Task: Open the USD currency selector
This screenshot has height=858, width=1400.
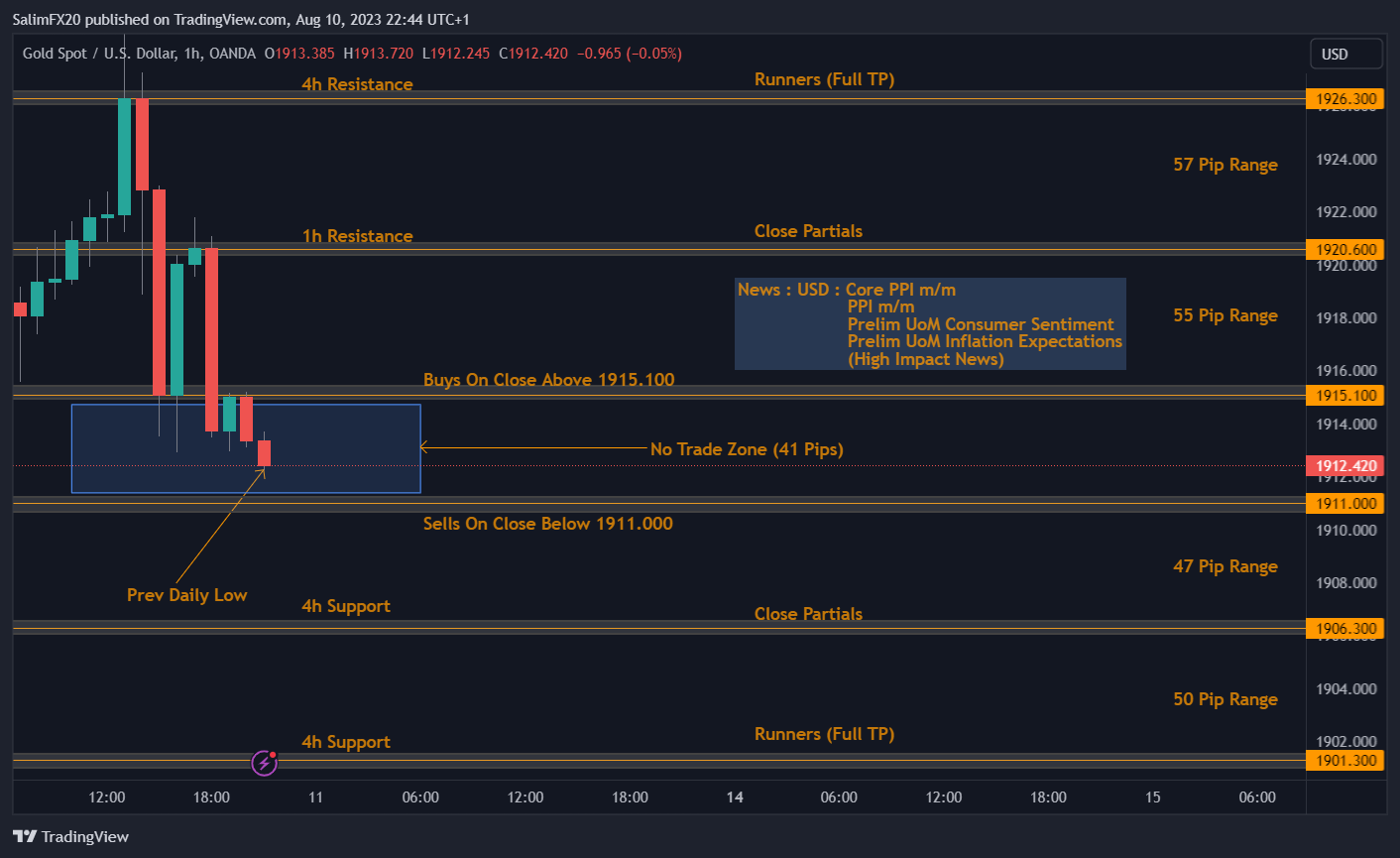Action: click(1345, 54)
